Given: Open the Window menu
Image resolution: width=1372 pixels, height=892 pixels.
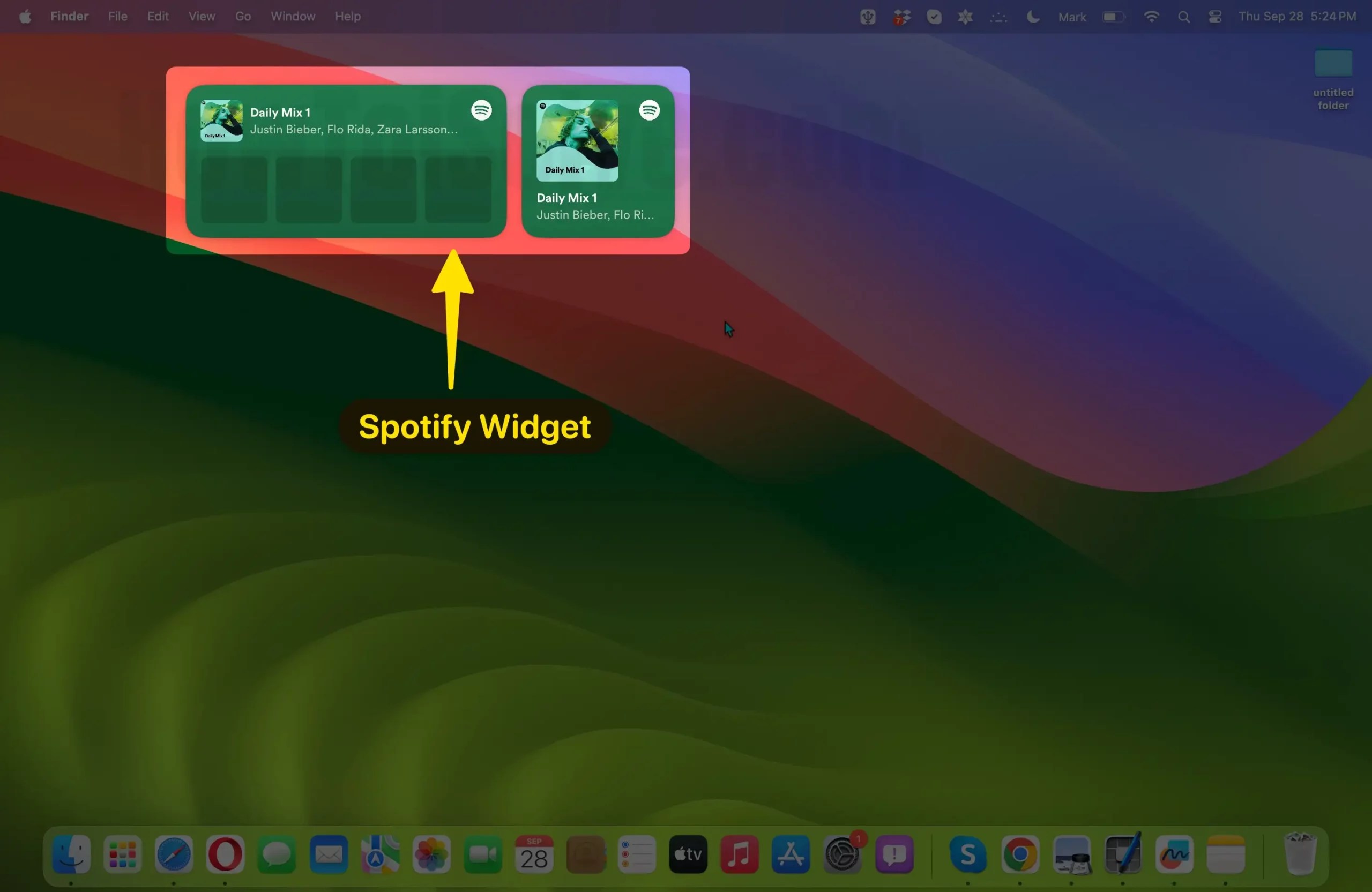Looking at the screenshot, I should click(x=292, y=16).
